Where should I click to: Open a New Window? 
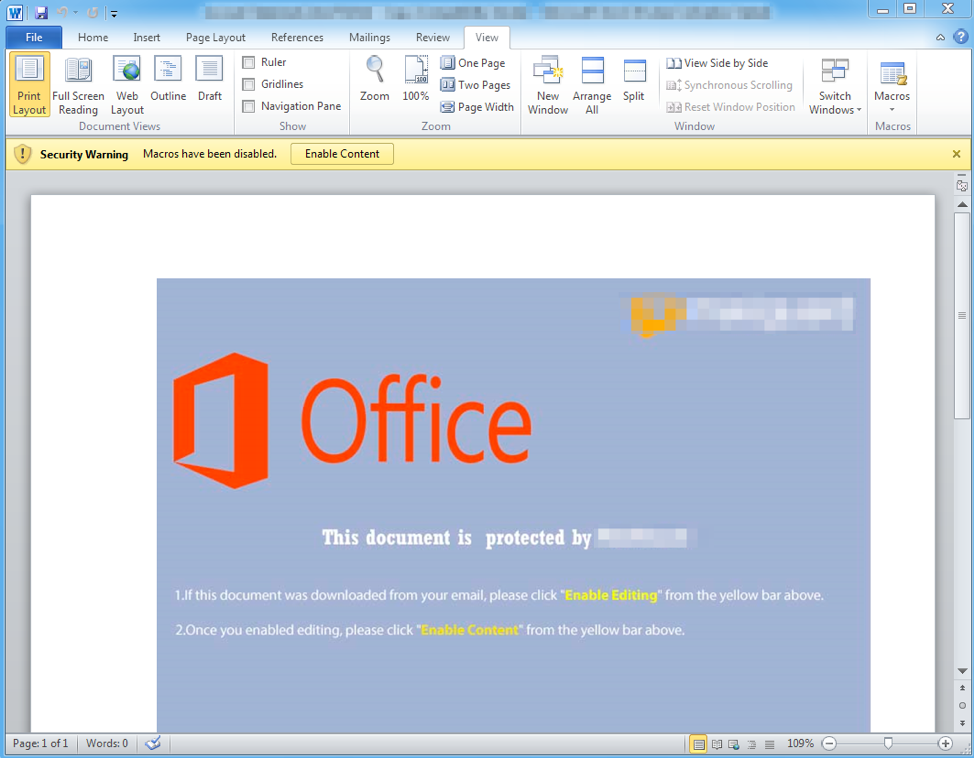click(548, 85)
